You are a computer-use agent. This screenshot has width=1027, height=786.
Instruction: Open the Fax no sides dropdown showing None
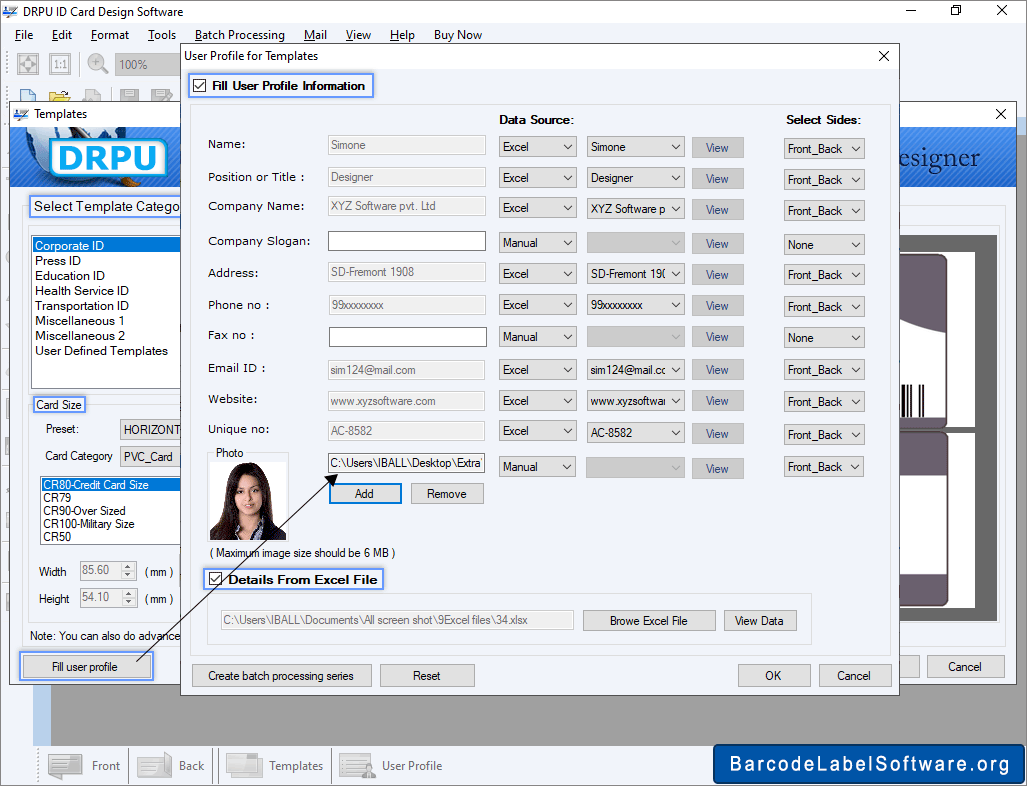824,338
